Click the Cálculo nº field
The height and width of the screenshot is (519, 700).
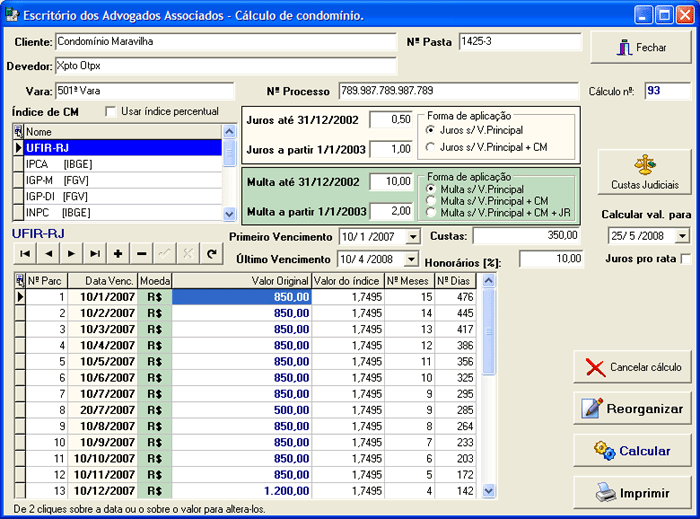coord(667,91)
